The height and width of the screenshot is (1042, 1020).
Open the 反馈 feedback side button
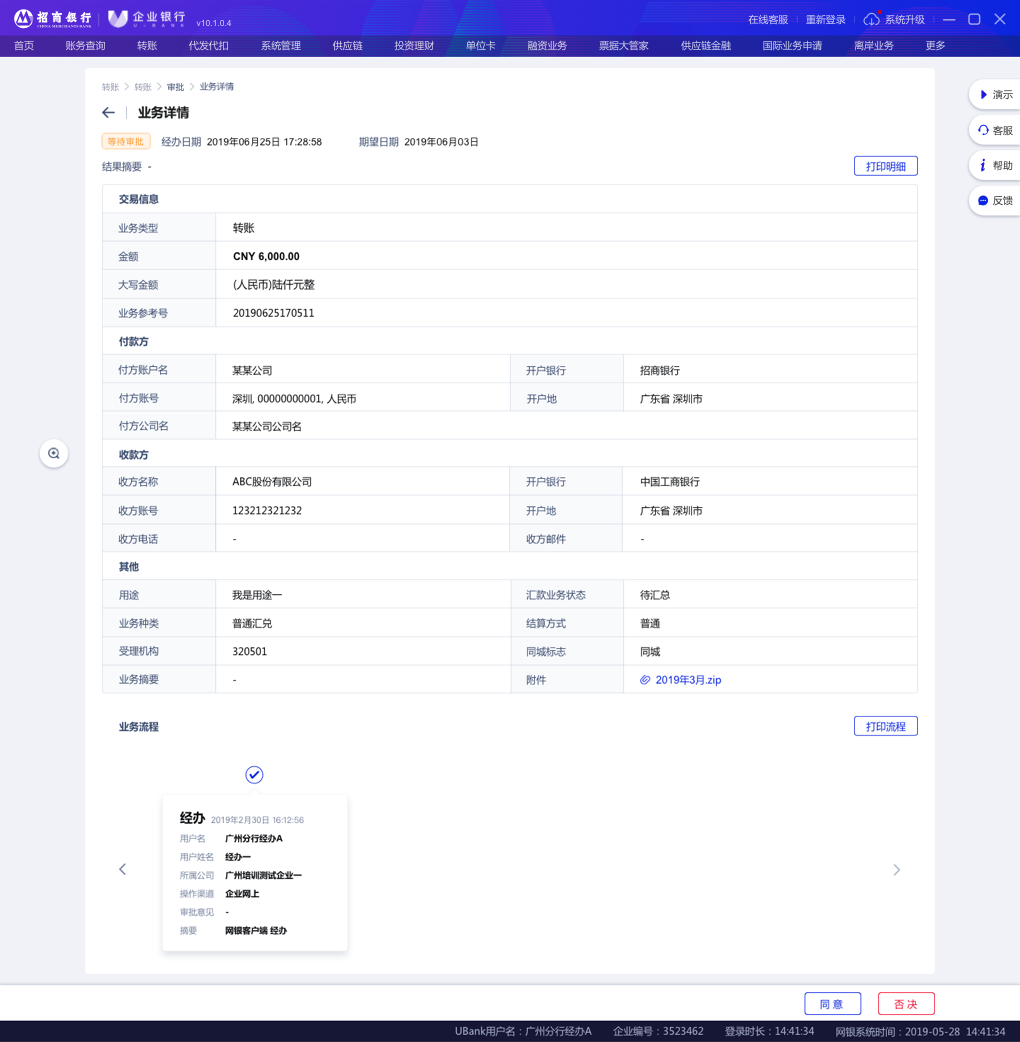[x=995, y=201]
